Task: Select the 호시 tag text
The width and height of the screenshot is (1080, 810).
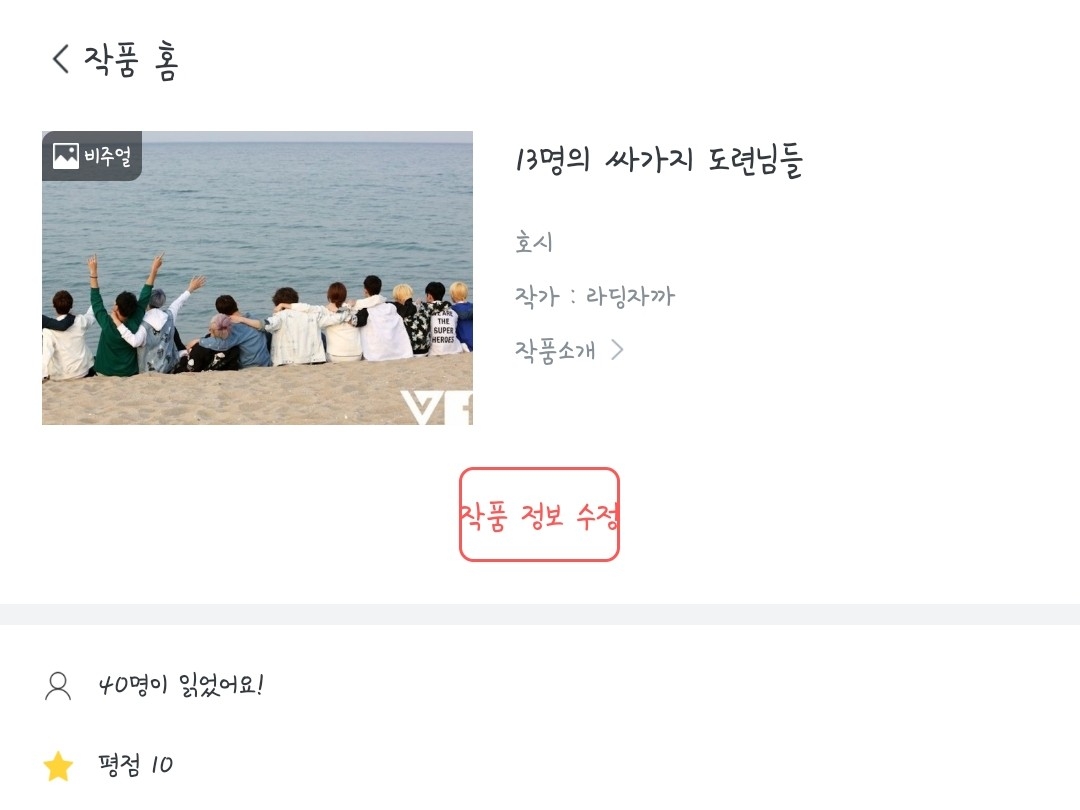Action: coord(534,242)
